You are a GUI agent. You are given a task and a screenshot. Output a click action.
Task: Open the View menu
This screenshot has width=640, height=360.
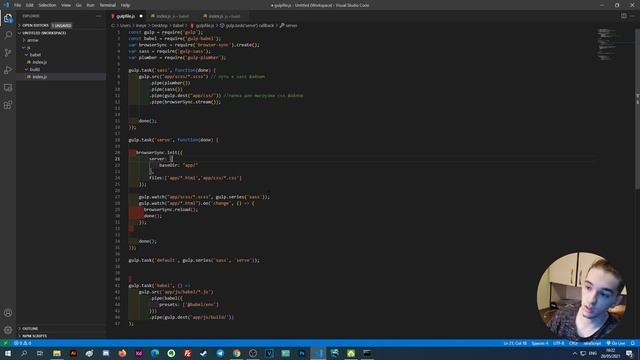click(66, 5)
